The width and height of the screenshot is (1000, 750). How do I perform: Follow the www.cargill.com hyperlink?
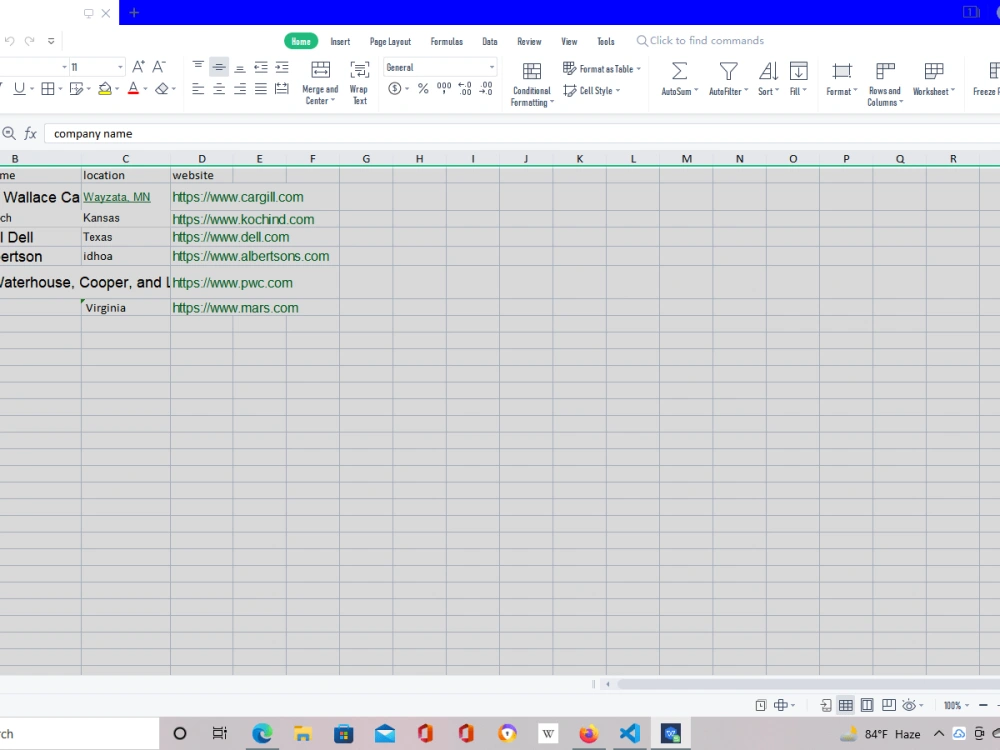click(237, 197)
